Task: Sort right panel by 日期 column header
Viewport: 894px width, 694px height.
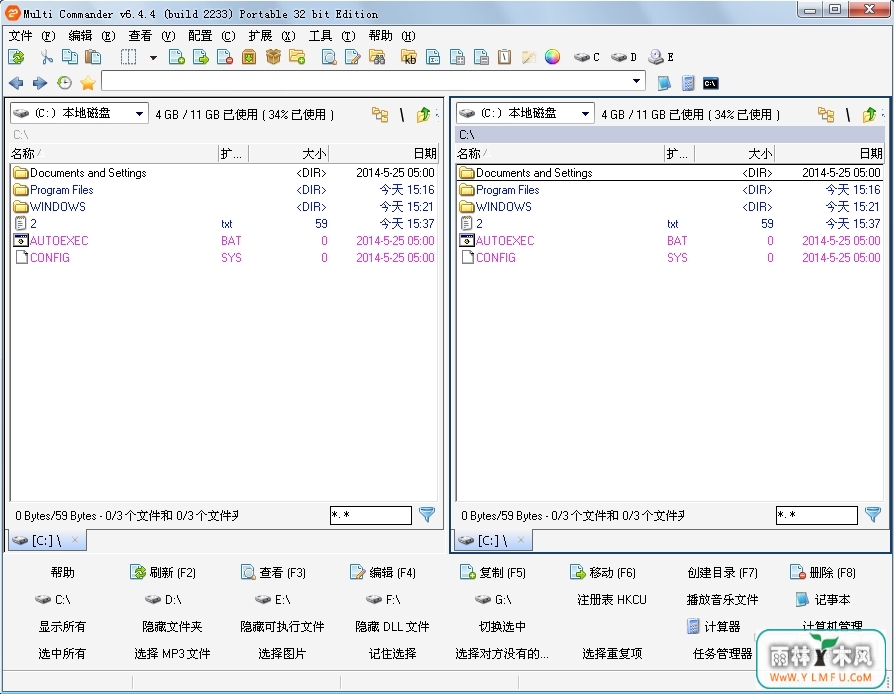Action: coord(830,153)
